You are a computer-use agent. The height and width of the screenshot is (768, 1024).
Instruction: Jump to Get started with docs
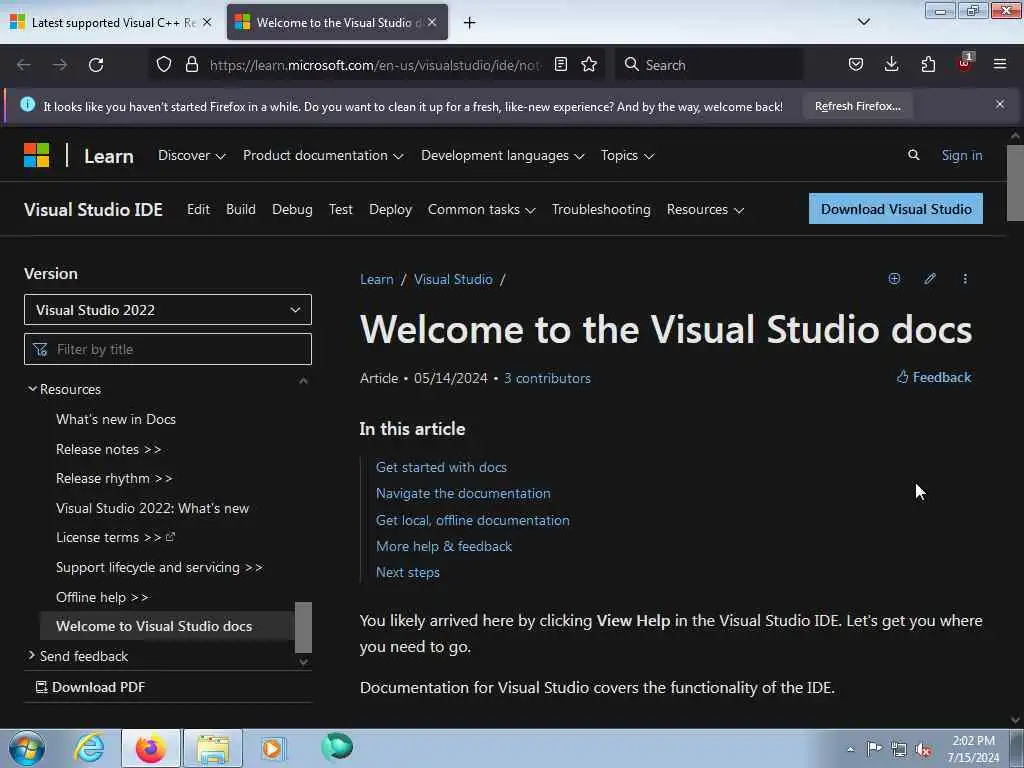coord(441,468)
